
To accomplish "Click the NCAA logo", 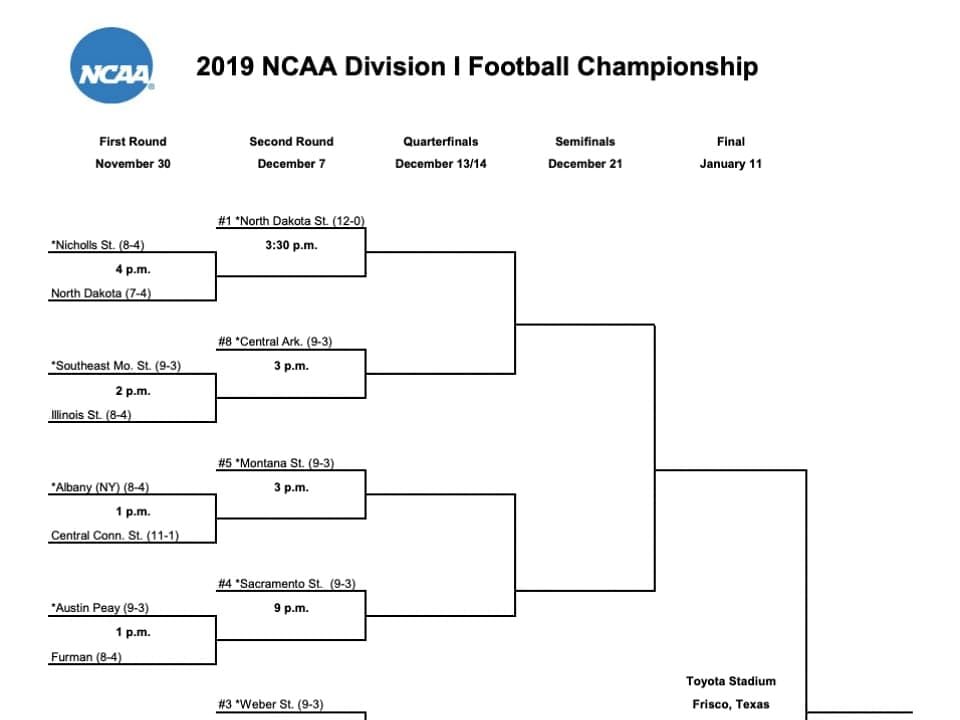I will [x=112, y=66].
